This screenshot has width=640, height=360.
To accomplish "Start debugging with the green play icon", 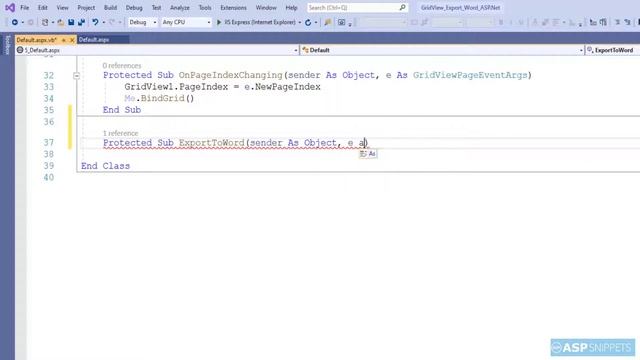I will pos(219,22).
